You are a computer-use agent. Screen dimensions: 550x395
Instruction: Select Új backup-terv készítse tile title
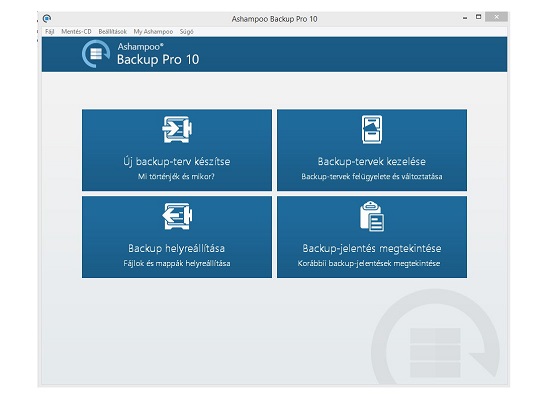click(177, 161)
